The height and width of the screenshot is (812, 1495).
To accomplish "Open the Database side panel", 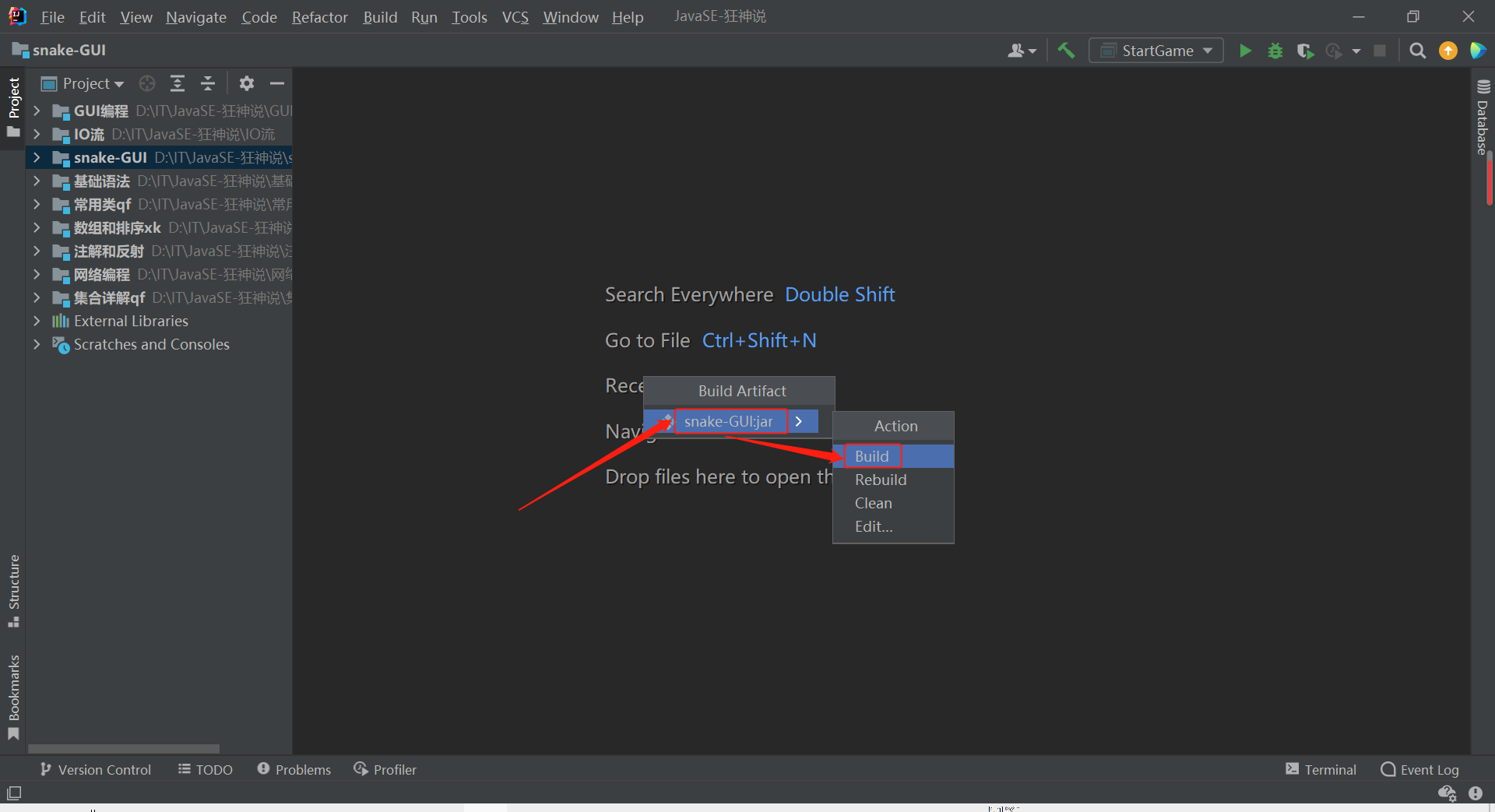I will 1483,117.
